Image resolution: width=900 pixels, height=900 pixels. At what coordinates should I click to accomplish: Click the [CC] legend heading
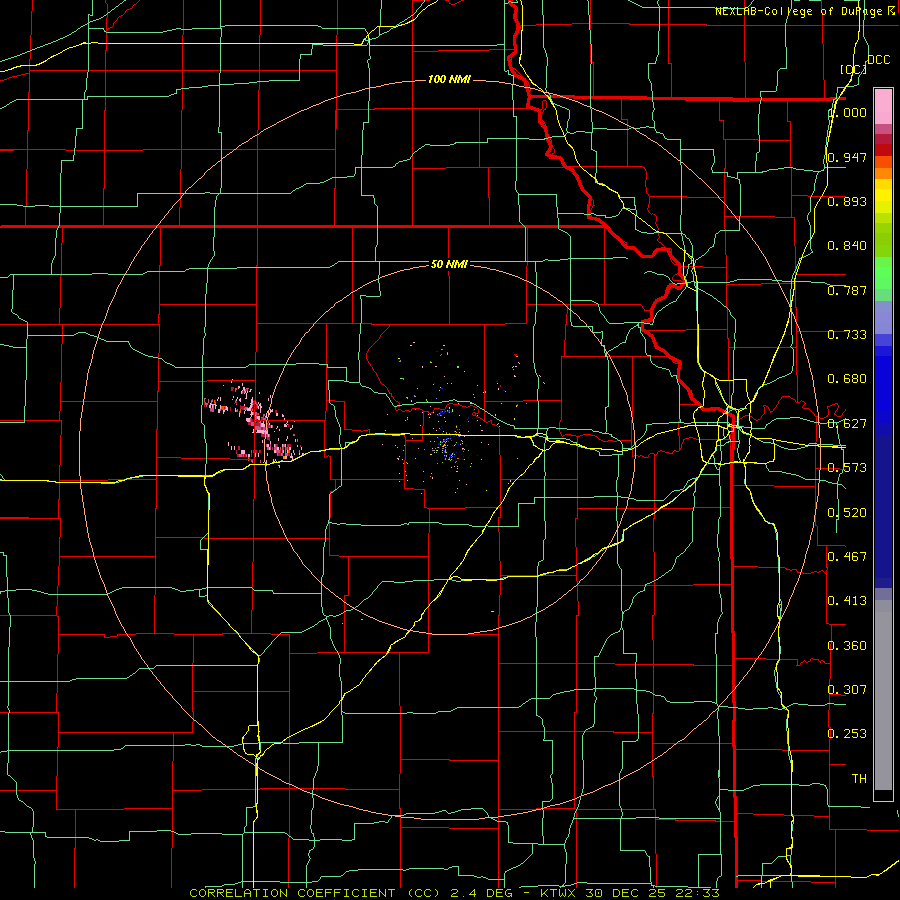click(x=853, y=69)
